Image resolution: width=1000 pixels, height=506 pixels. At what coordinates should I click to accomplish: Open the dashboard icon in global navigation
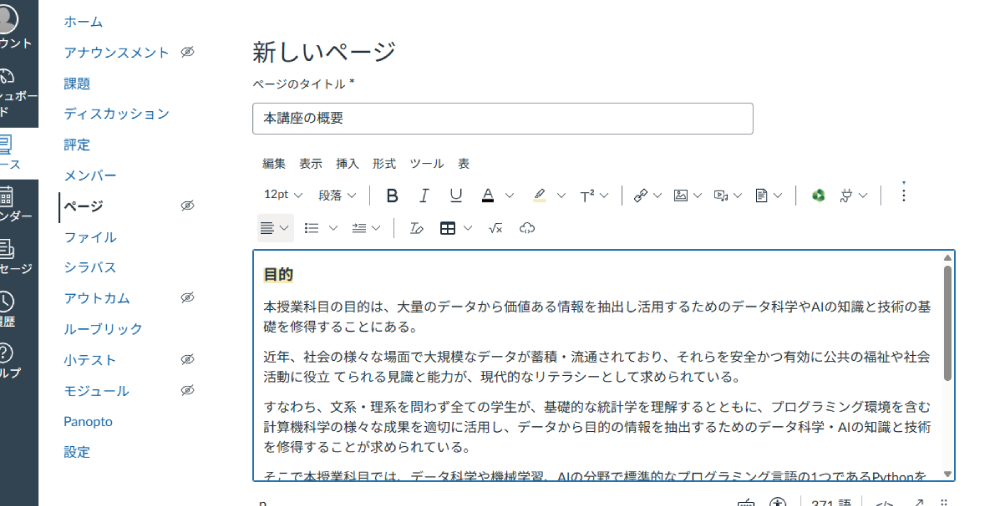click(8, 77)
